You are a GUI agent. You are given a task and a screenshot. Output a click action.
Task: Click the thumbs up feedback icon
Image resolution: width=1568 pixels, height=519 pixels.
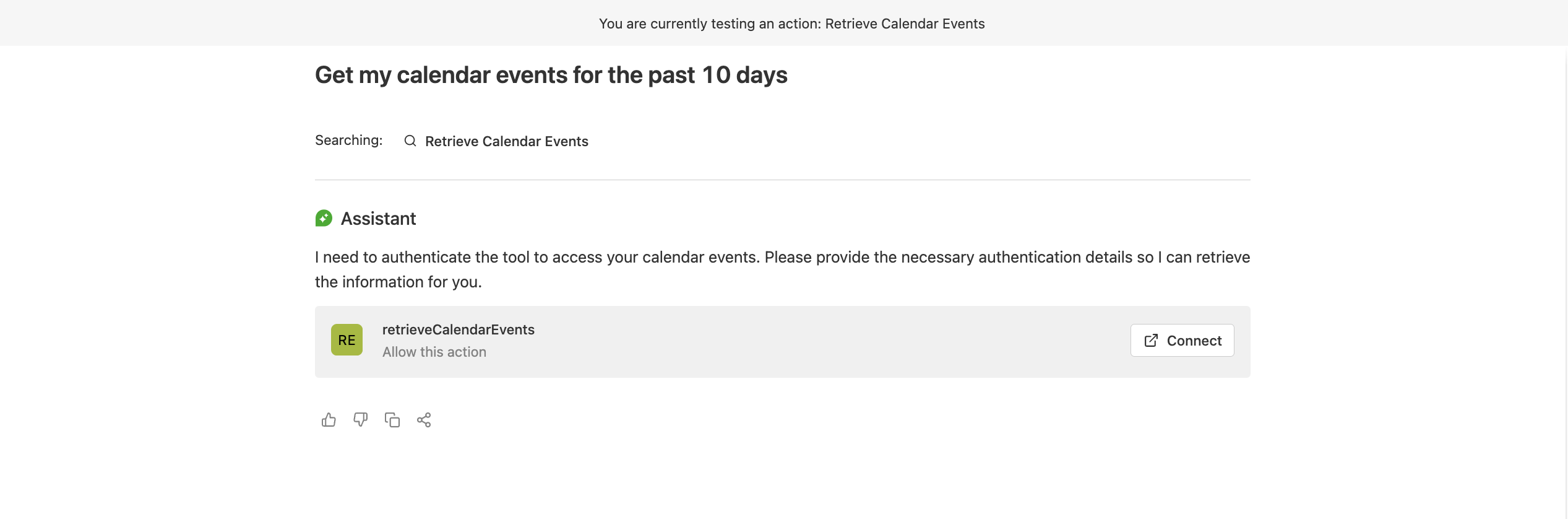point(329,420)
